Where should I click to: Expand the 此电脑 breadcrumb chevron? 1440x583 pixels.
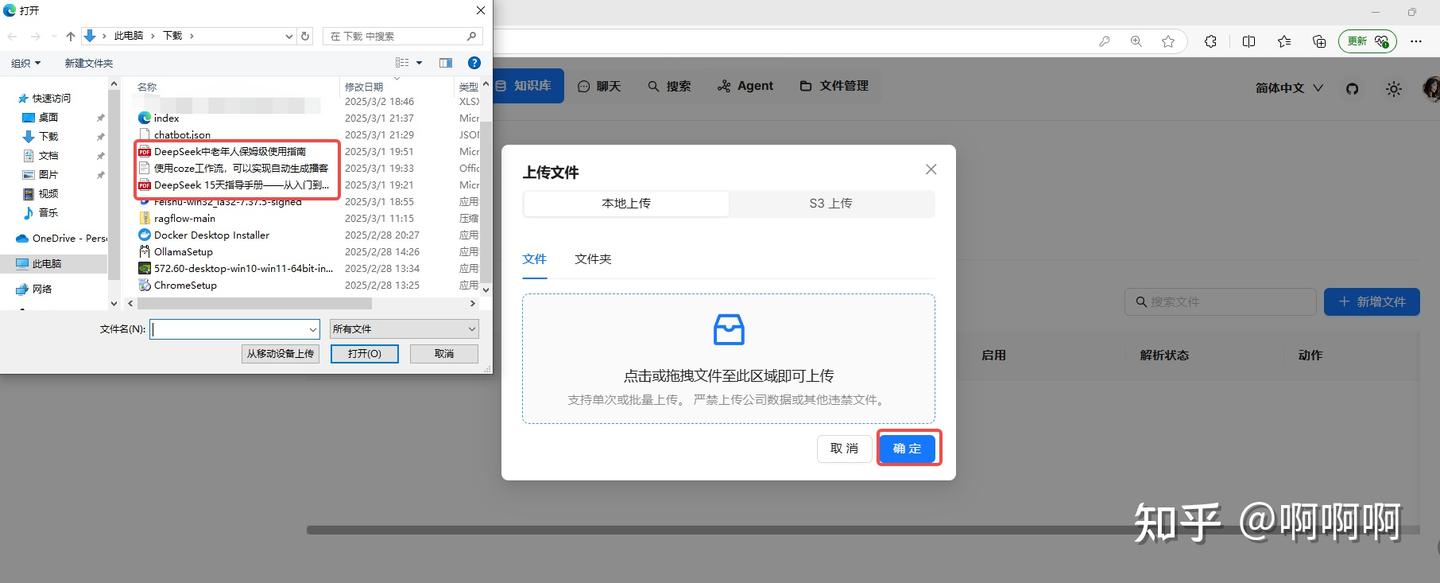coord(153,36)
